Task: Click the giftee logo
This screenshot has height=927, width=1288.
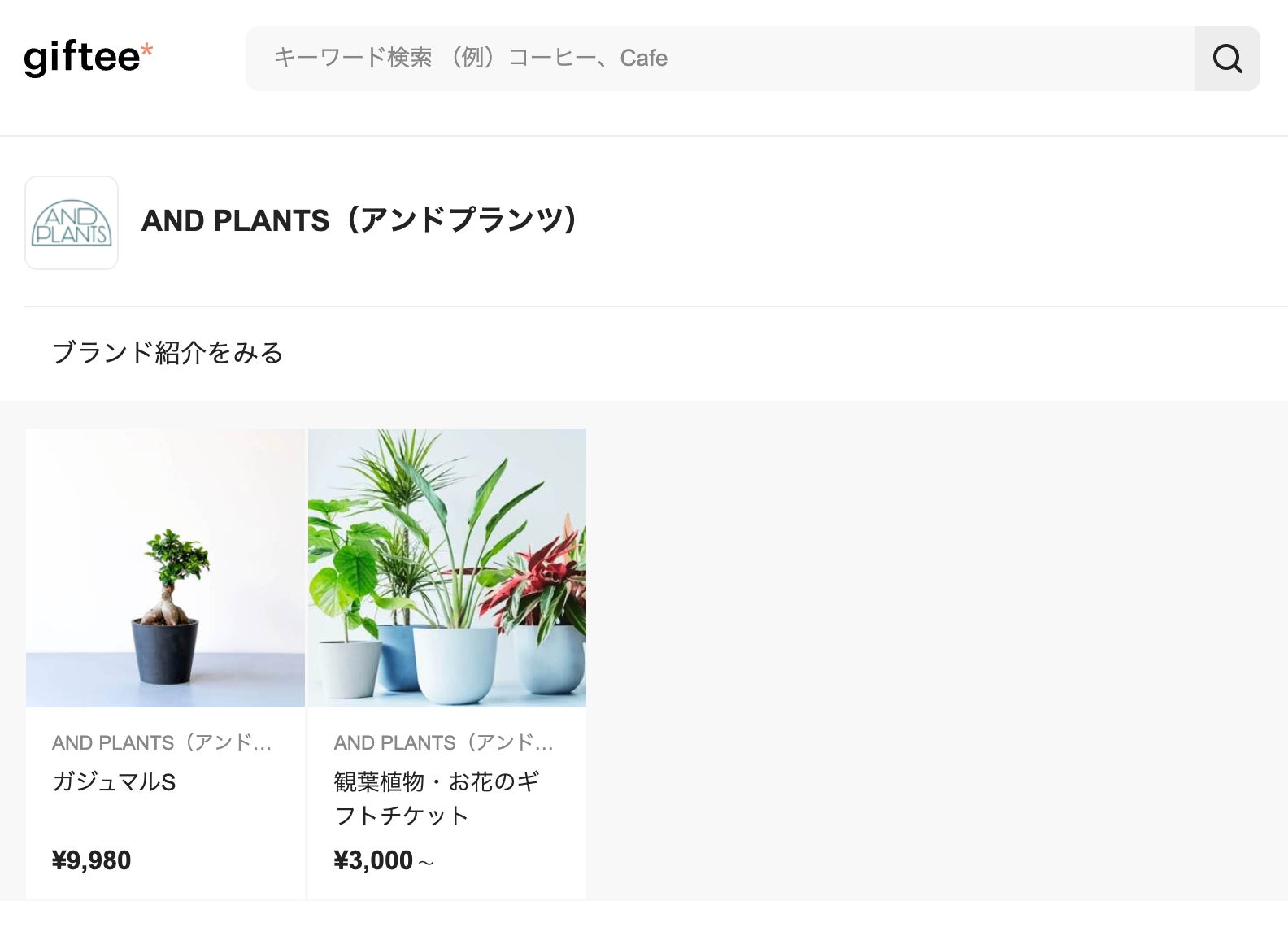Action: tap(82, 59)
